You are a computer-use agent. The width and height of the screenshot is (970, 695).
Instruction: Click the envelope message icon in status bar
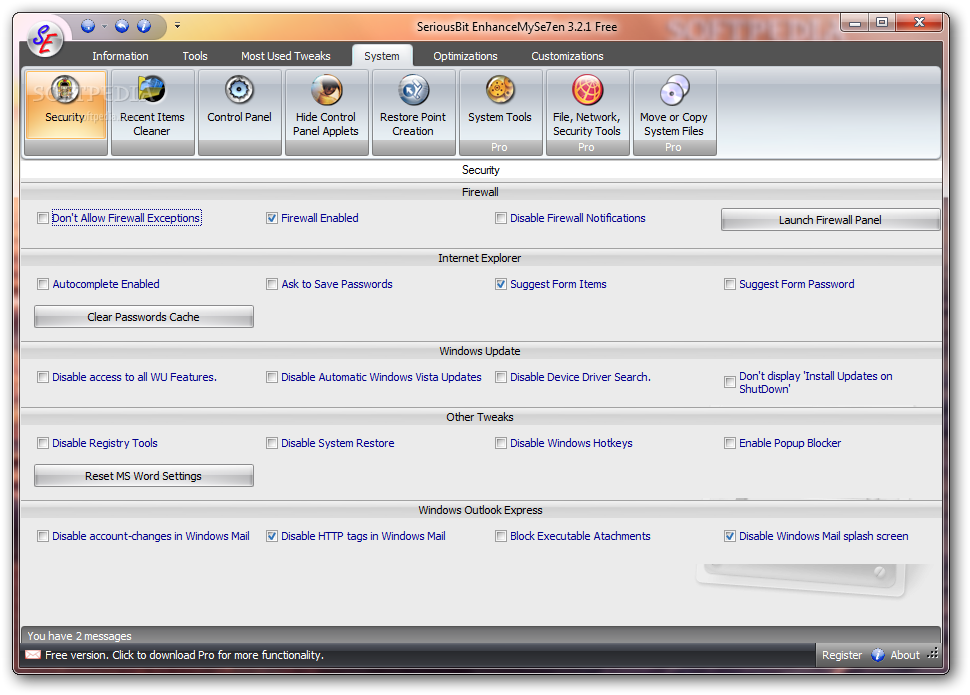[x=33, y=655]
